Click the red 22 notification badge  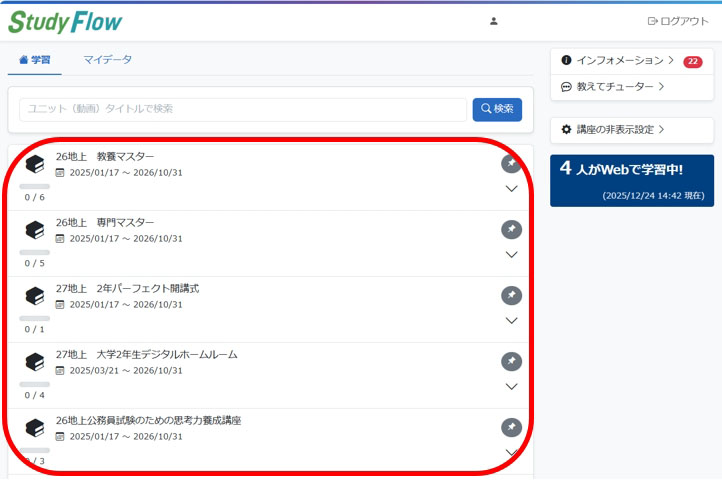693,61
